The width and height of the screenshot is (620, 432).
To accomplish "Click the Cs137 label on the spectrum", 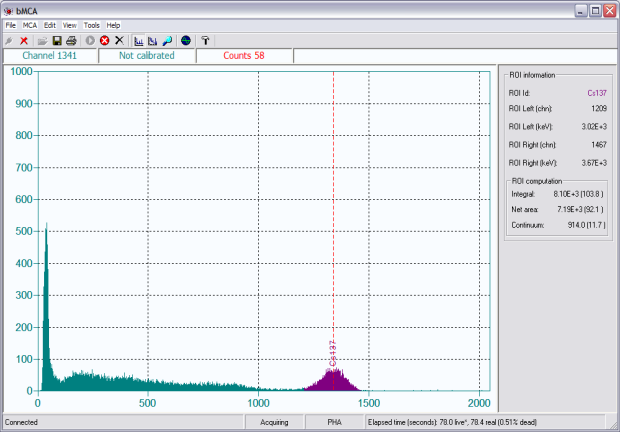I will pyautogui.click(x=333, y=354).
